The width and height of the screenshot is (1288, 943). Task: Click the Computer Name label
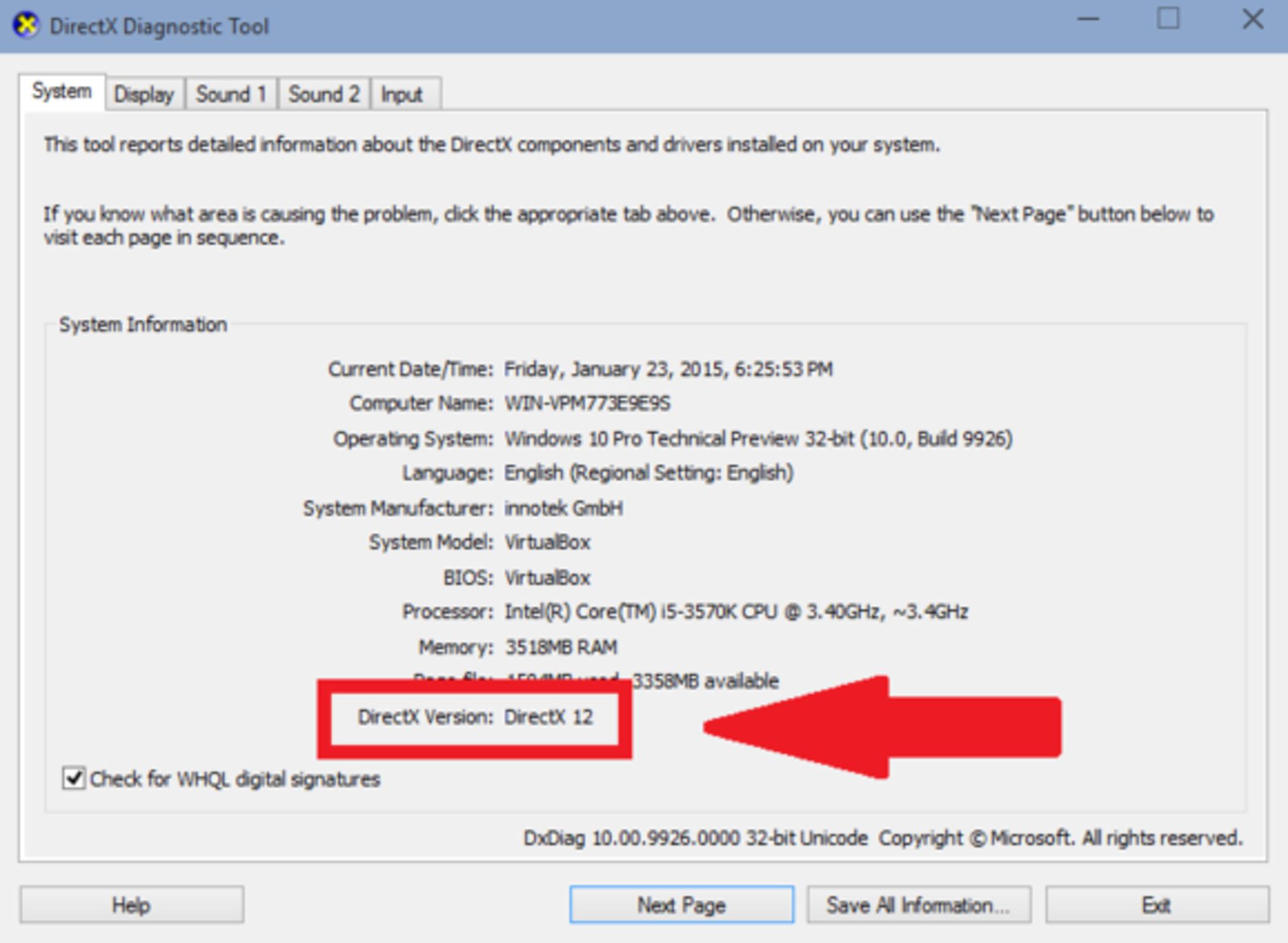click(421, 403)
